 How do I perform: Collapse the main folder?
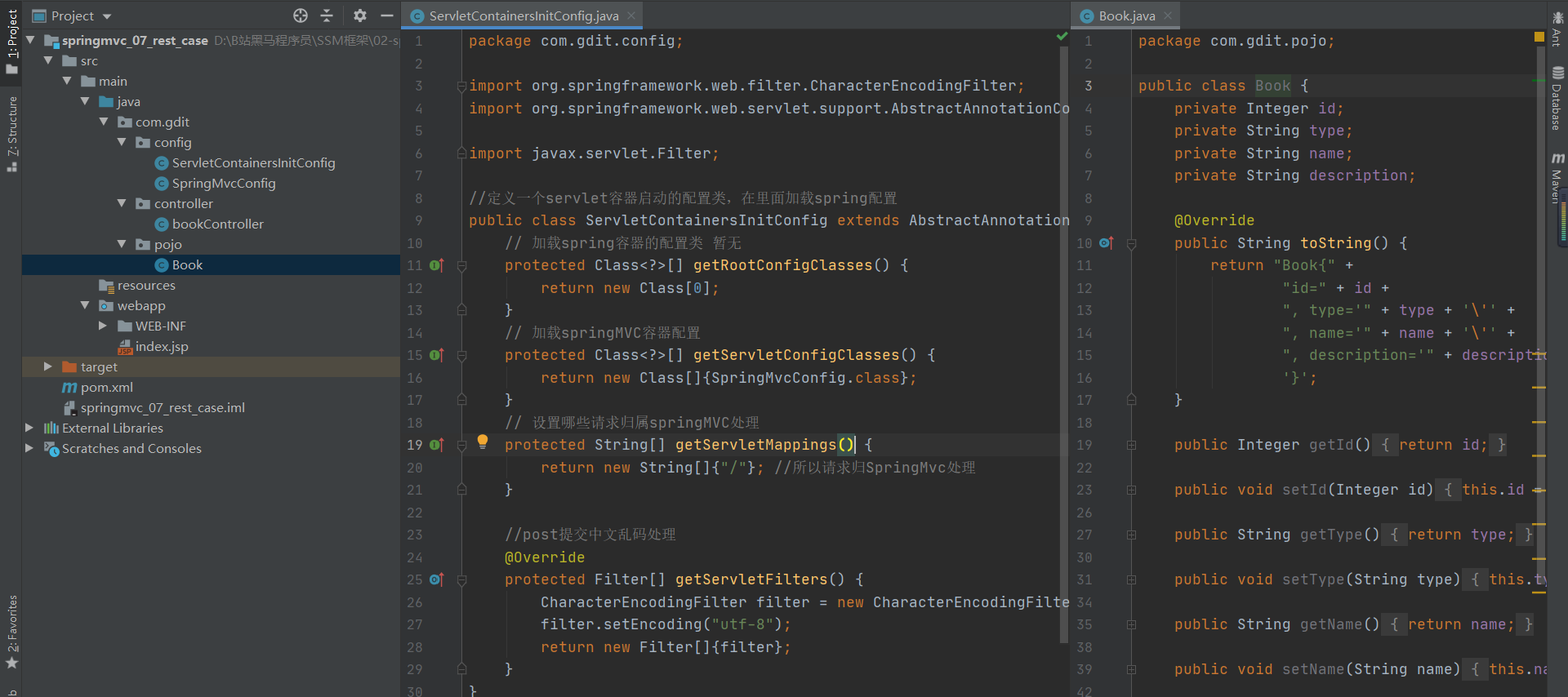[67, 81]
